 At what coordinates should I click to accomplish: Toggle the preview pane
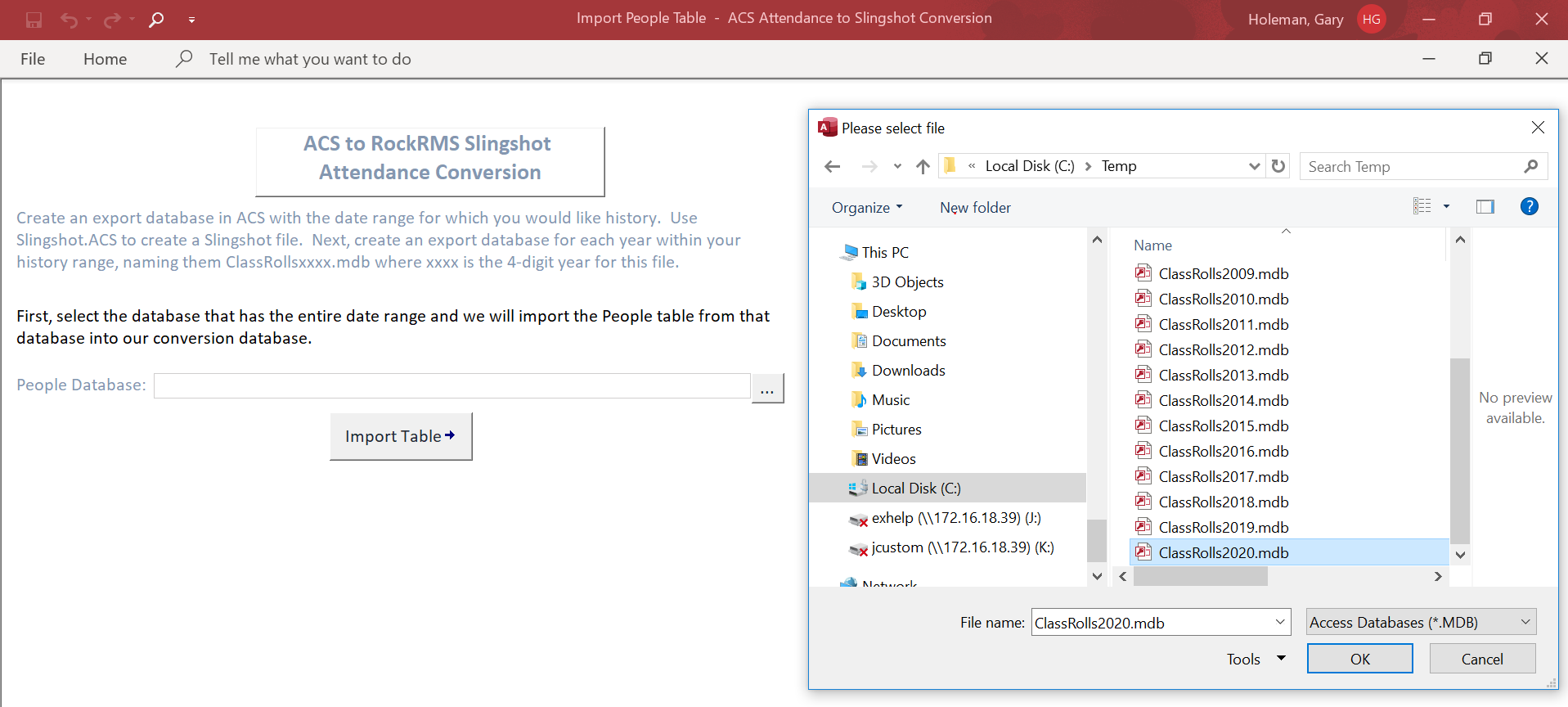click(1485, 206)
